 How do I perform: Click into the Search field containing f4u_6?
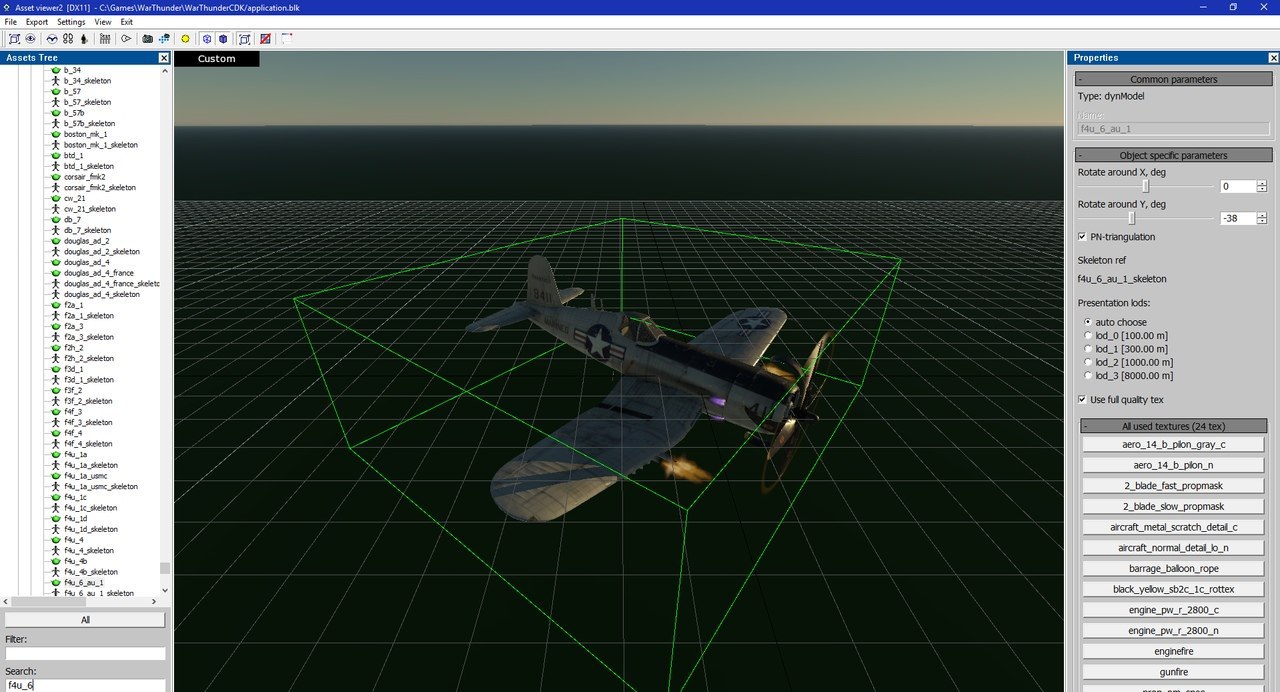pyautogui.click(x=85, y=686)
